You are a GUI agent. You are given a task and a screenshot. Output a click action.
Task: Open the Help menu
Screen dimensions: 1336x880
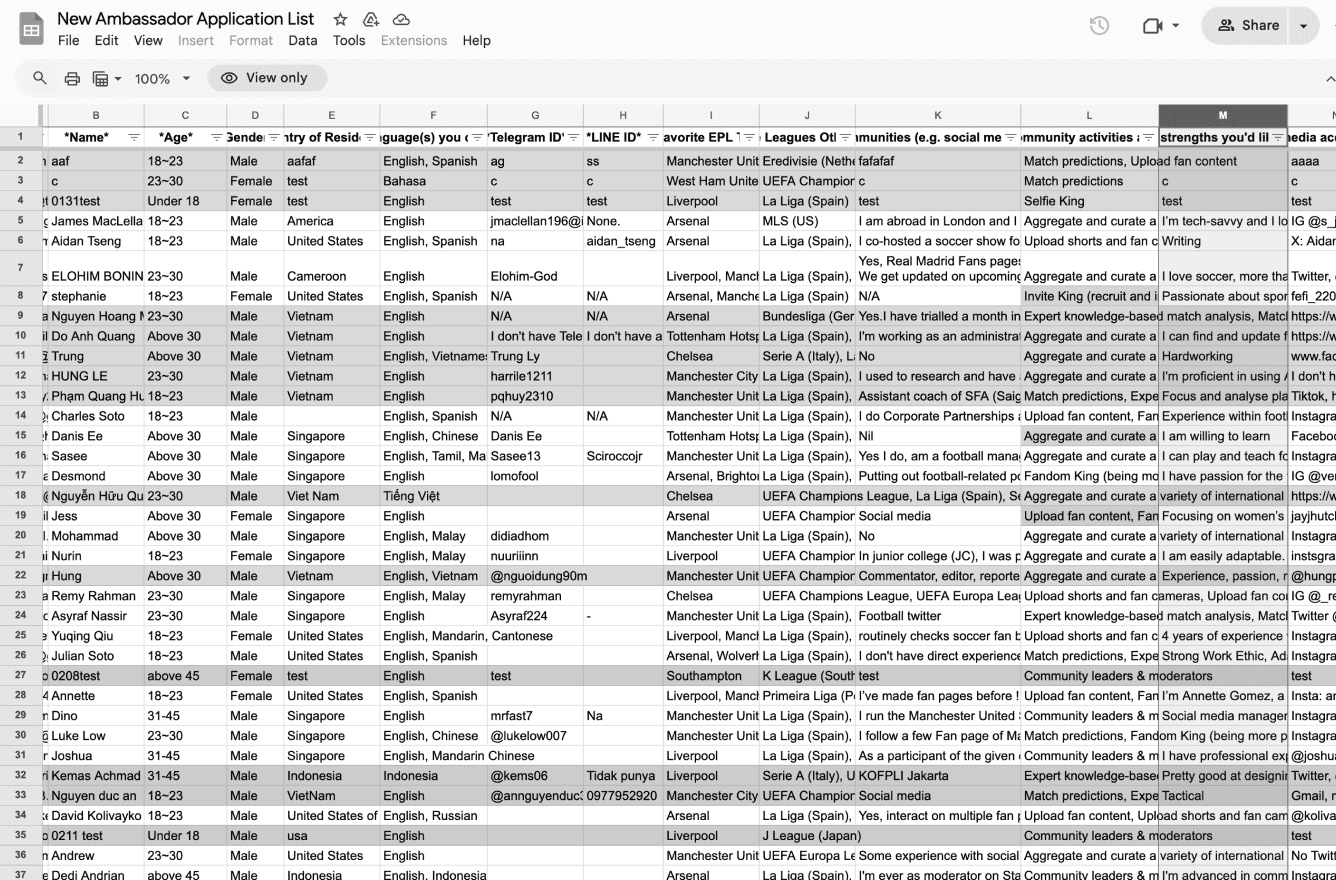pos(477,41)
